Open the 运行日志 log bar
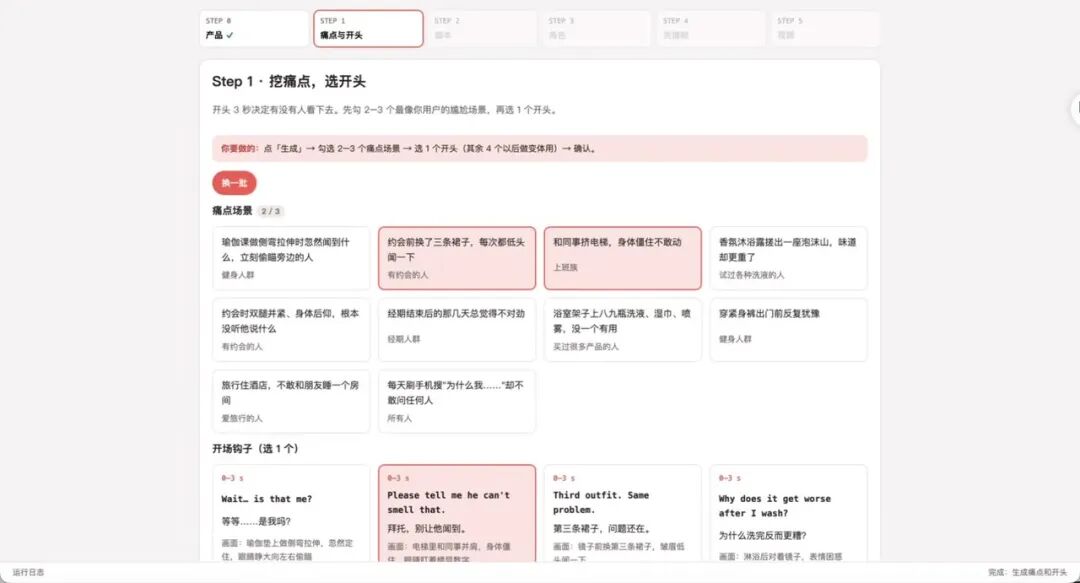Viewport: 1080px width, 583px height. pyautogui.click(x=28, y=572)
